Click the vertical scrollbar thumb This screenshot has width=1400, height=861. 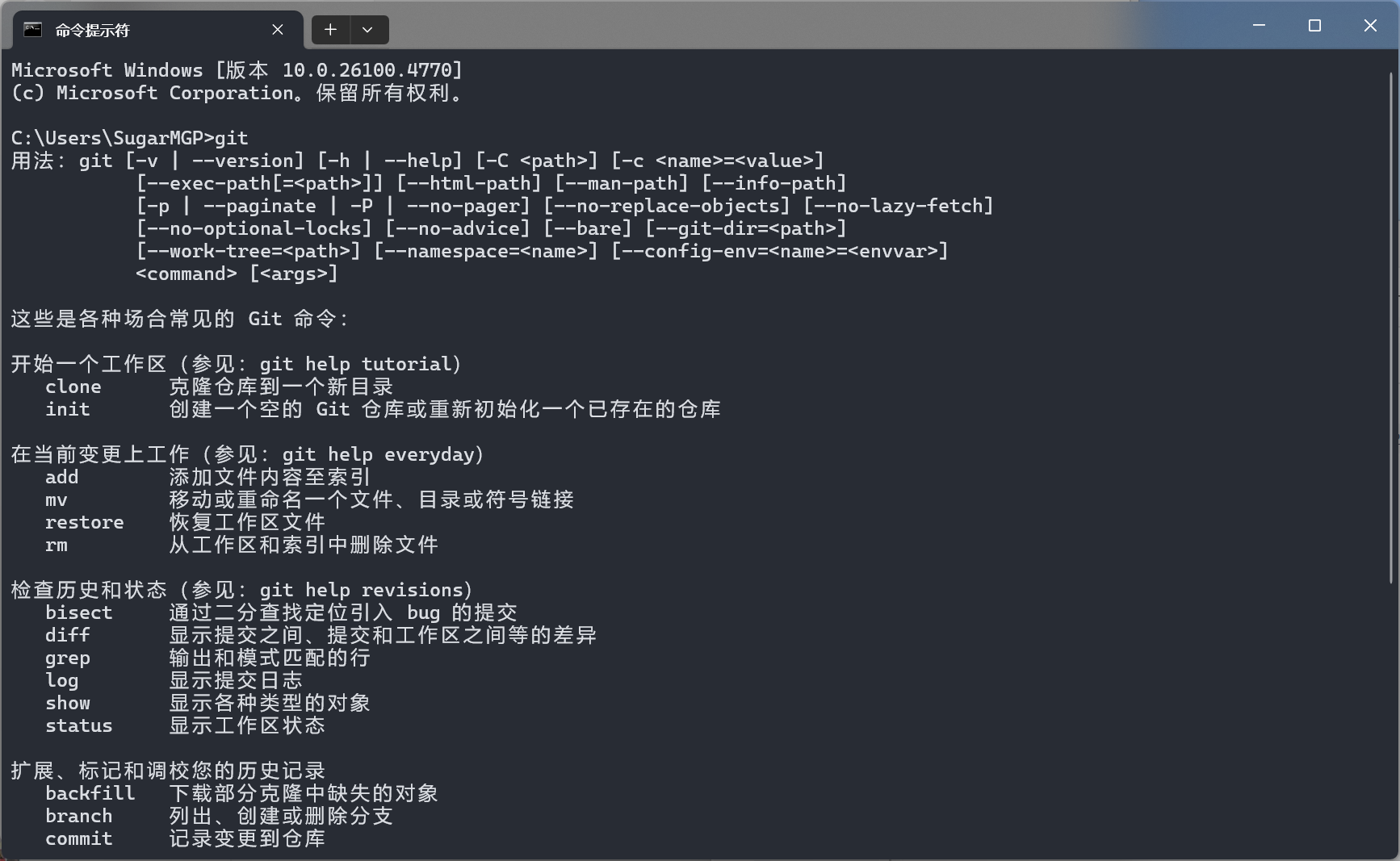click(1391, 323)
